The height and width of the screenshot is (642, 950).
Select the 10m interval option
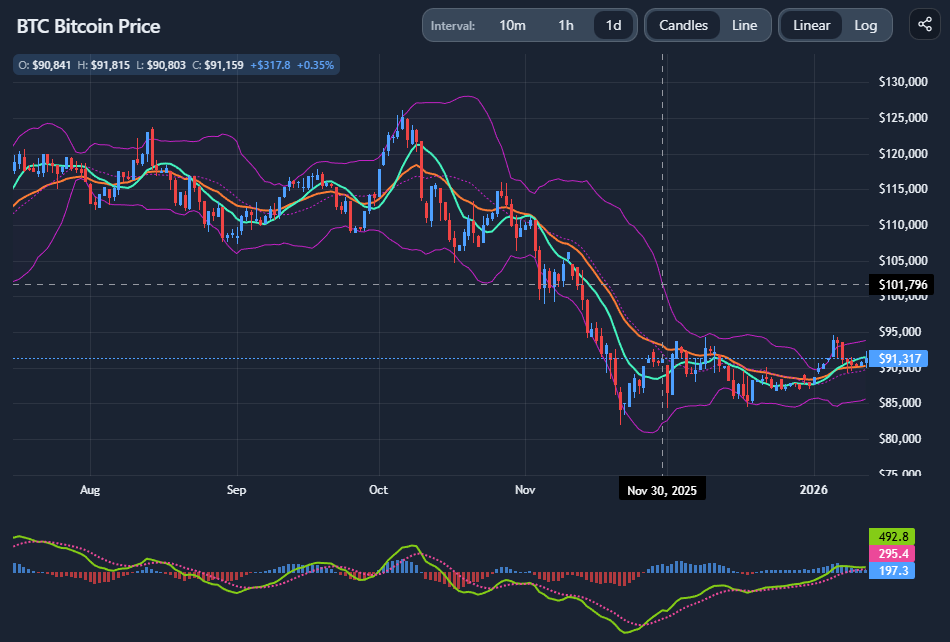tap(512, 25)
